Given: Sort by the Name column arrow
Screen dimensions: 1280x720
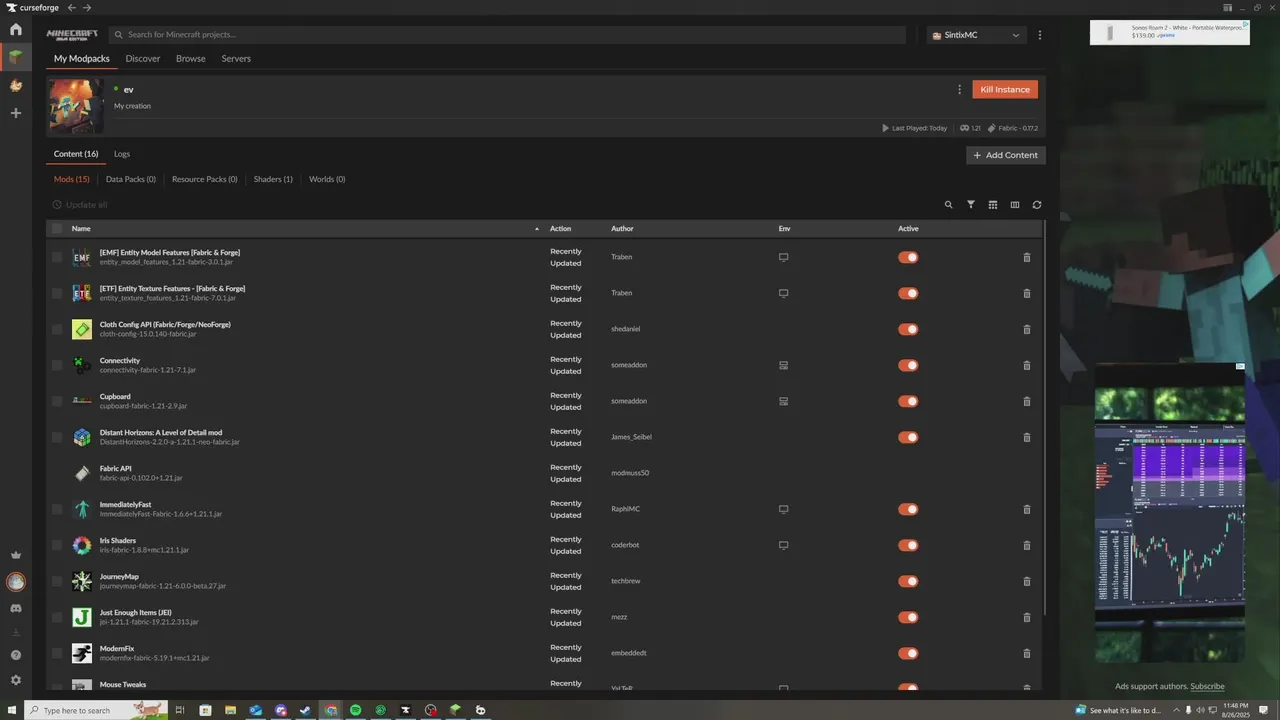Looking at the screenshot, I should [537, 229].
